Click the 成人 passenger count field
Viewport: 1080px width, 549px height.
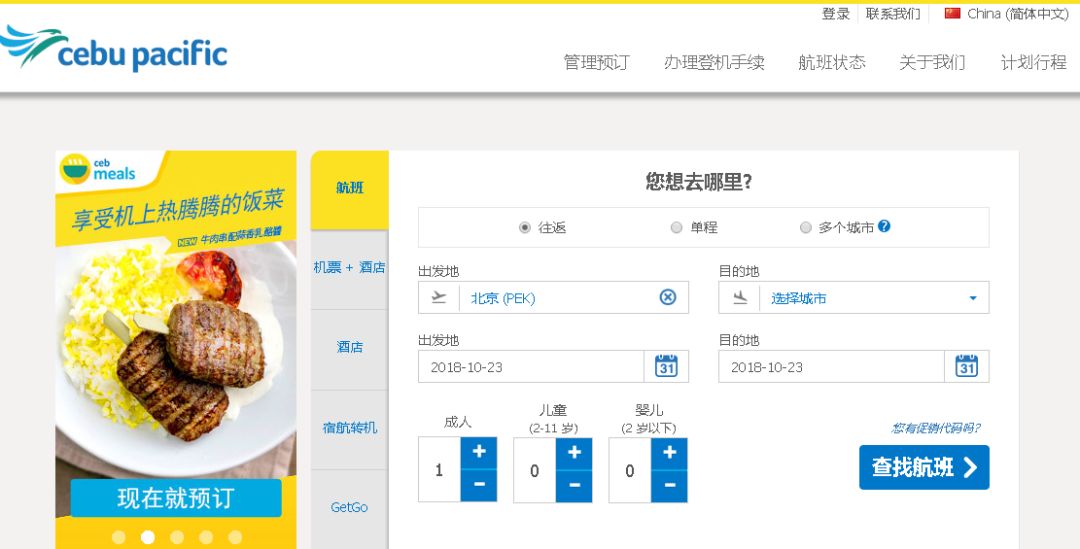click(x=439, y=470)
